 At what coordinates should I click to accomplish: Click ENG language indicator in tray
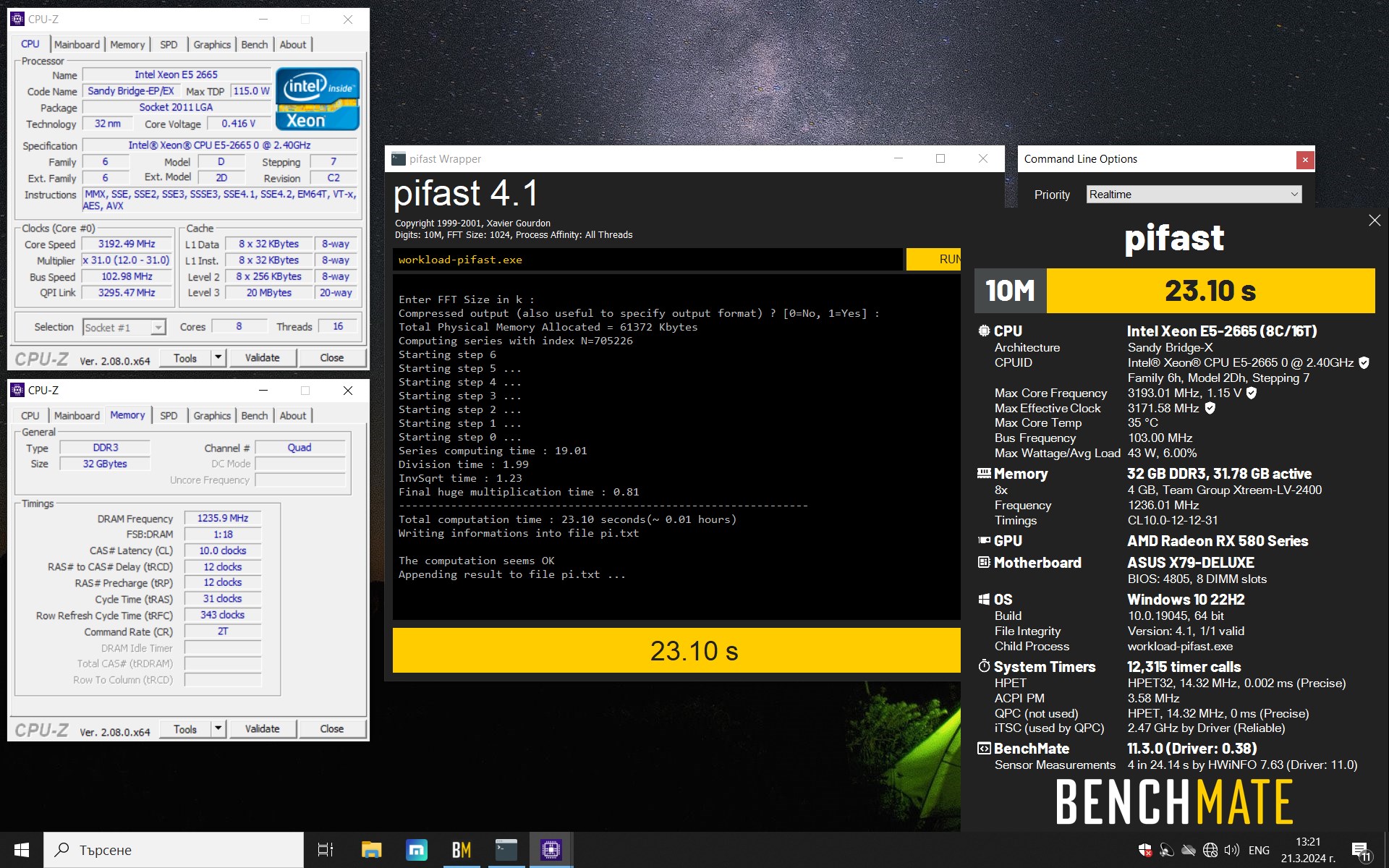(1259, 850)
